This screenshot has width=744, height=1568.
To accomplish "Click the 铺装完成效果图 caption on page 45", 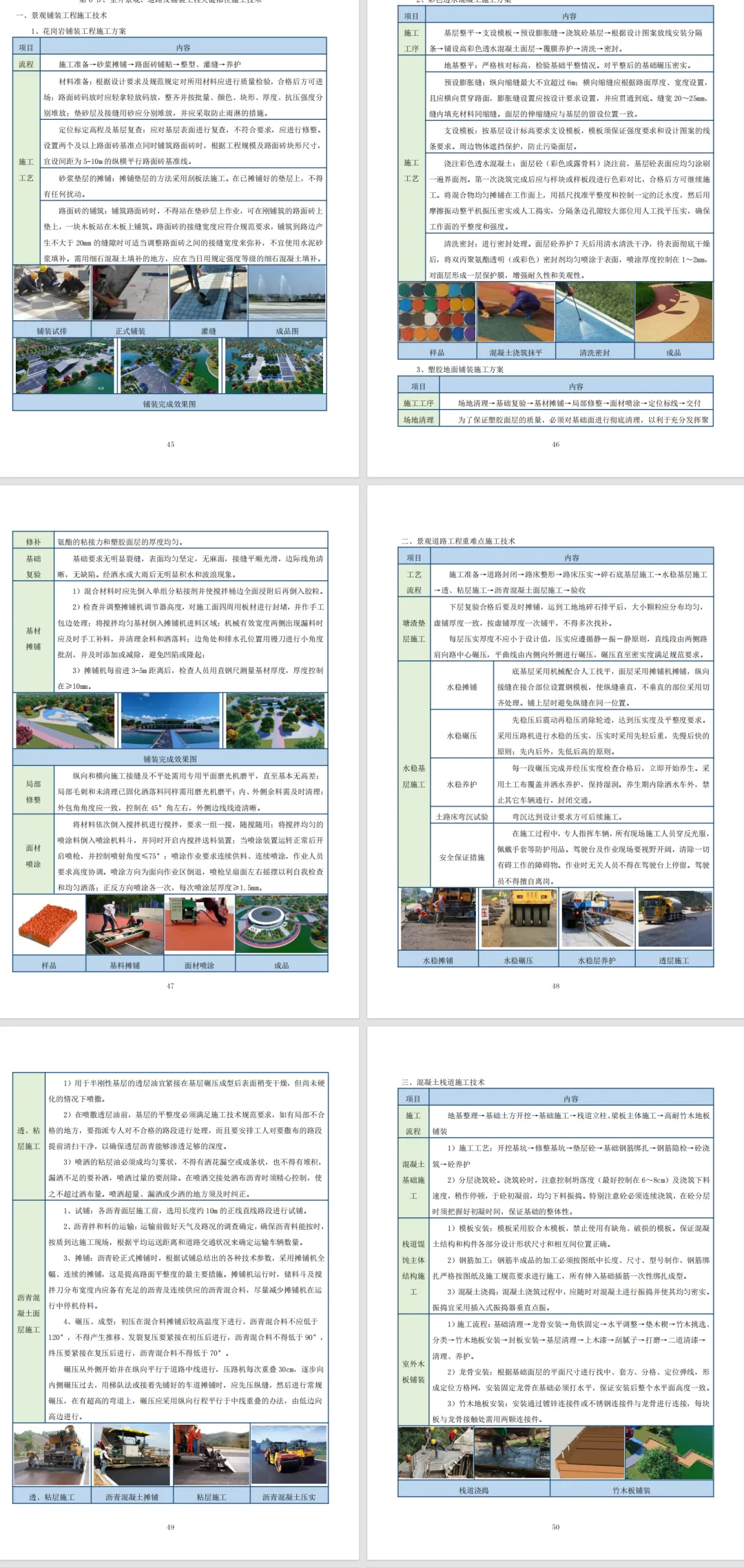I will (x=169, y=404).
